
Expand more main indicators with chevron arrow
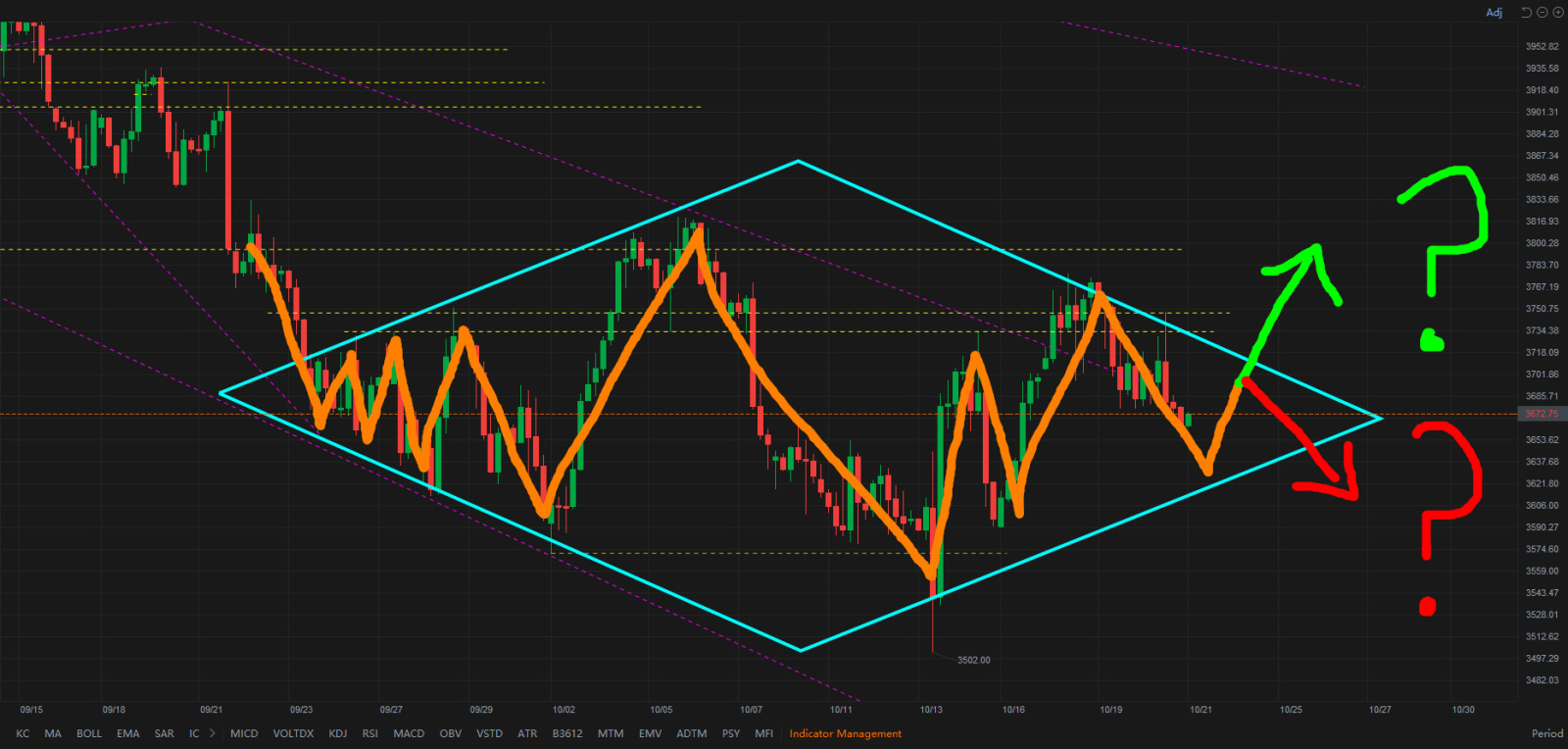click(213, 733)
